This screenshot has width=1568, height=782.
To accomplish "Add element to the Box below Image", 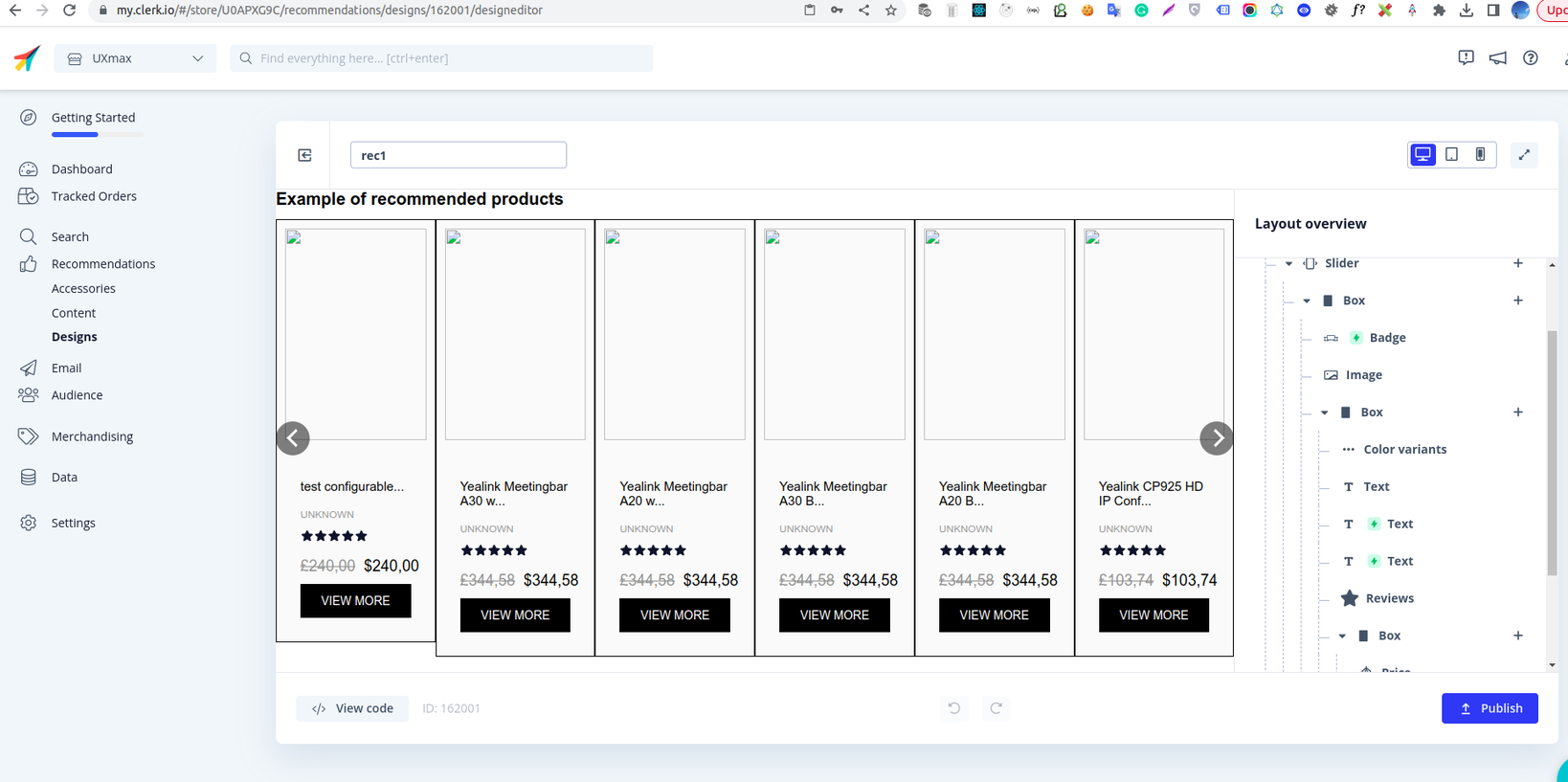I will tap(1518, 413).
